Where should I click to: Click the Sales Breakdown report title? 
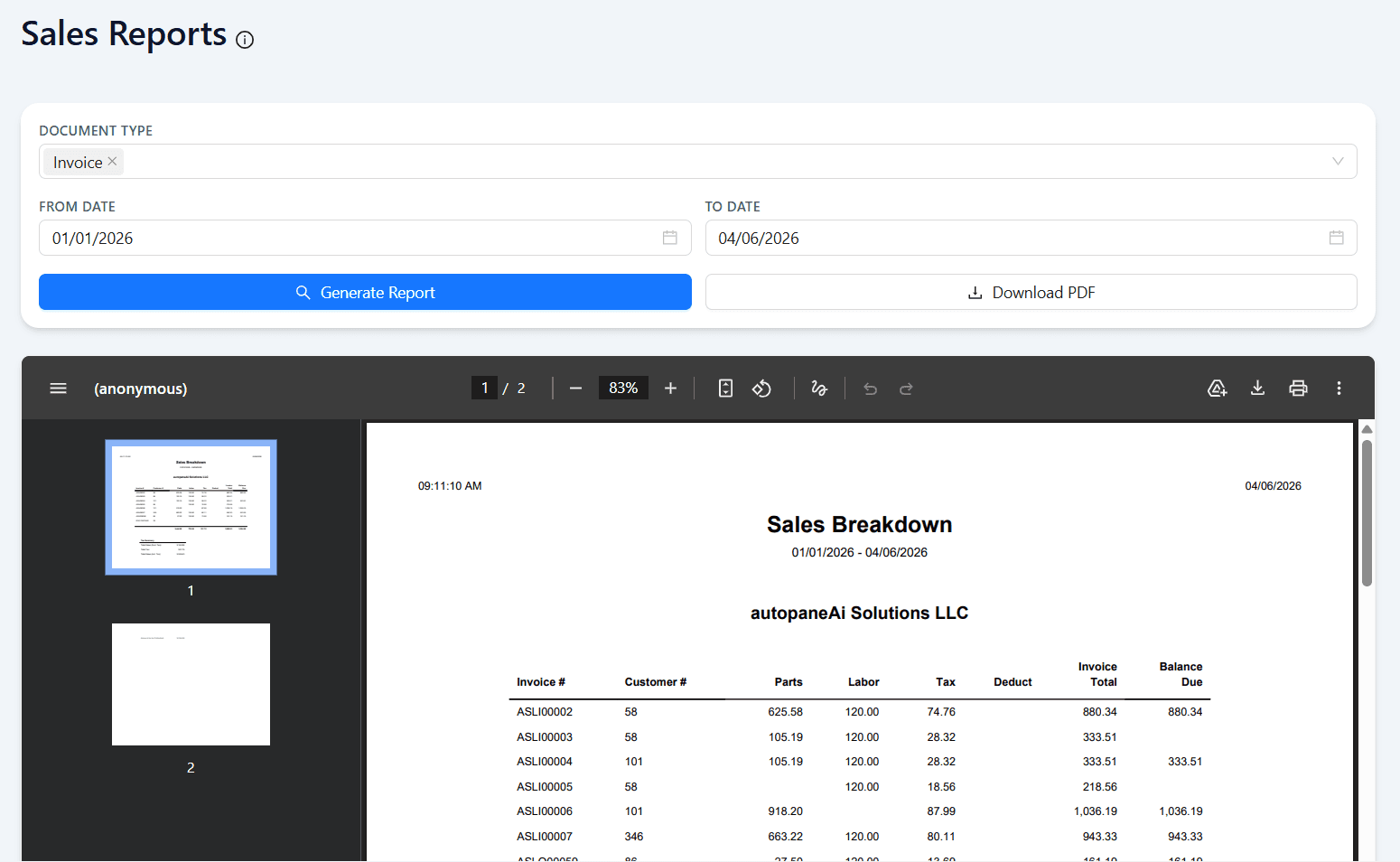tap(859, 525)
